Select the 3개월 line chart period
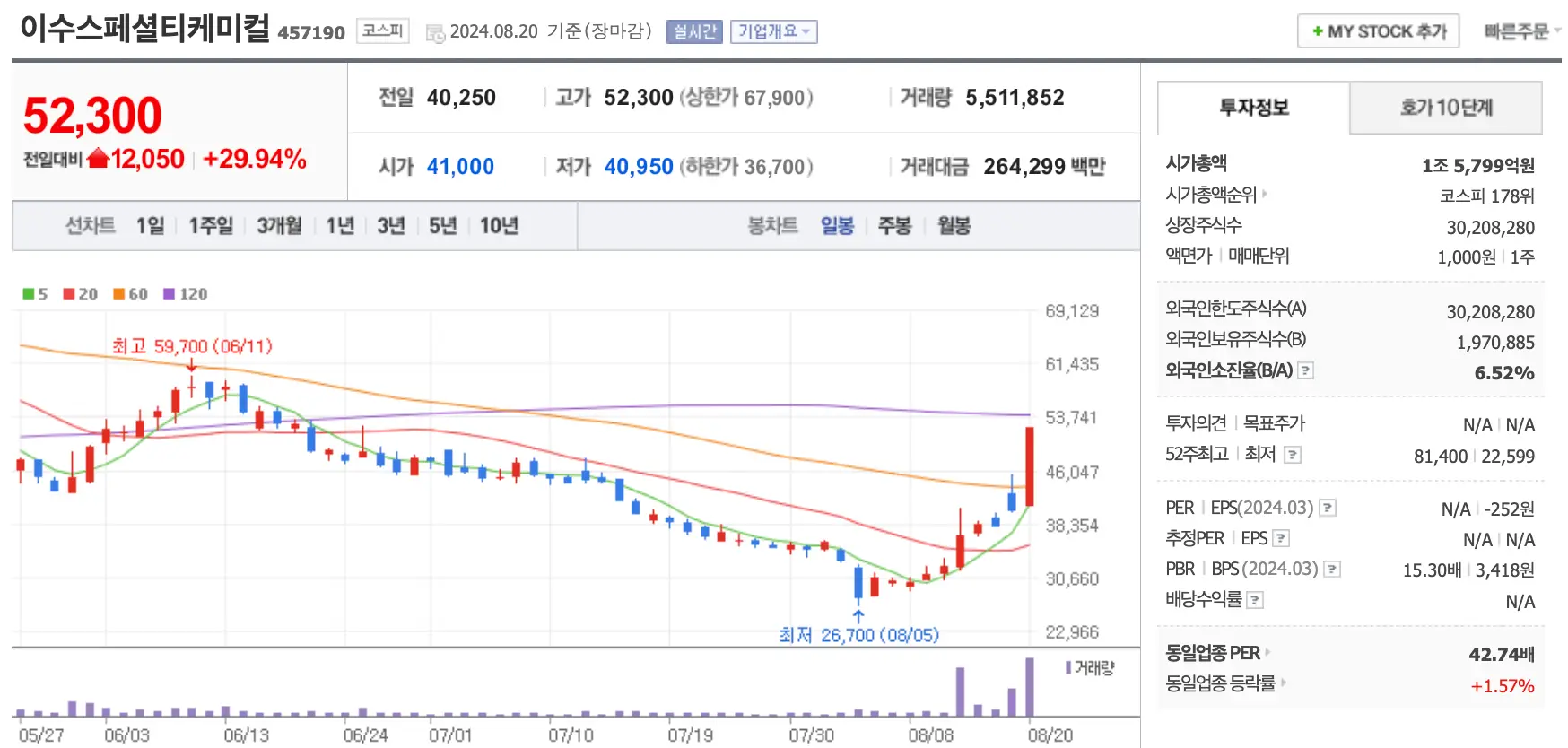Screen dimensions: 1568x748 pos(279,226)
